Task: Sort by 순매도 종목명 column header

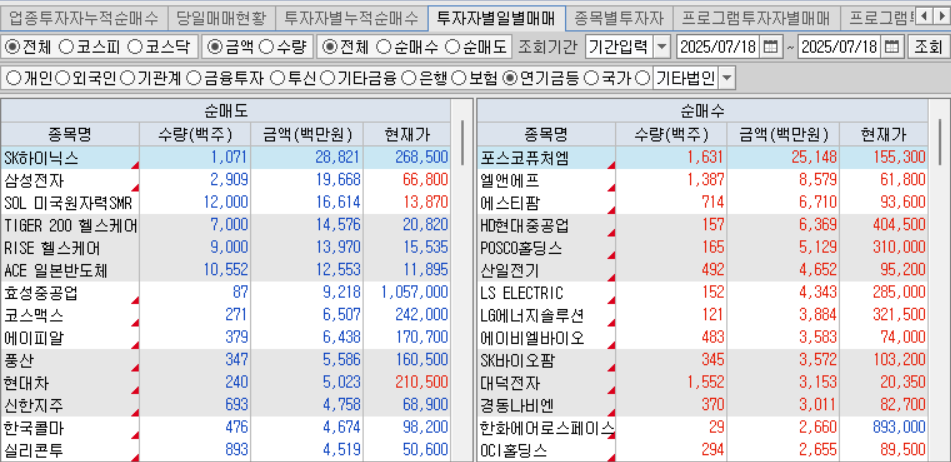Action: [x=70, y=134]
